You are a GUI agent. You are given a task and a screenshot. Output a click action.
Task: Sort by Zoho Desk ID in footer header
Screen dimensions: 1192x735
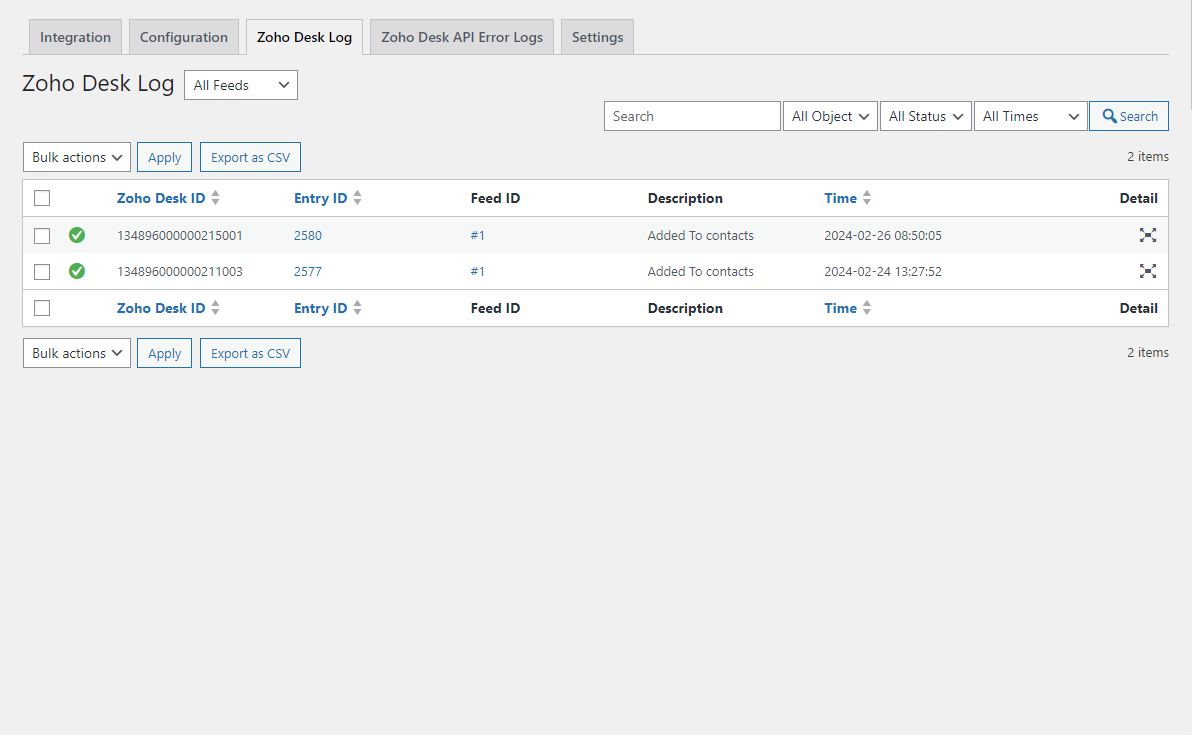pyautogui.click(x=161, y=308)
